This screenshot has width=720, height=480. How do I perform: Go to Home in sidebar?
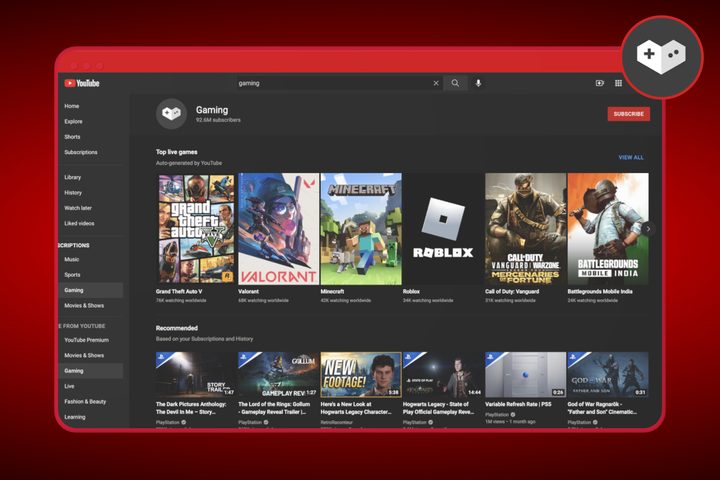pos(72,106)
